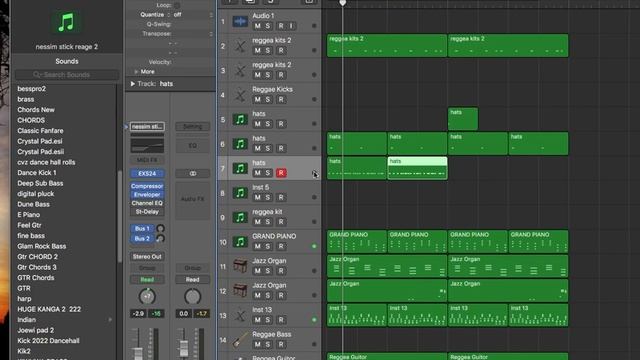
Task: Solo the GRAND PIANO track
Action: pos(268,246)
